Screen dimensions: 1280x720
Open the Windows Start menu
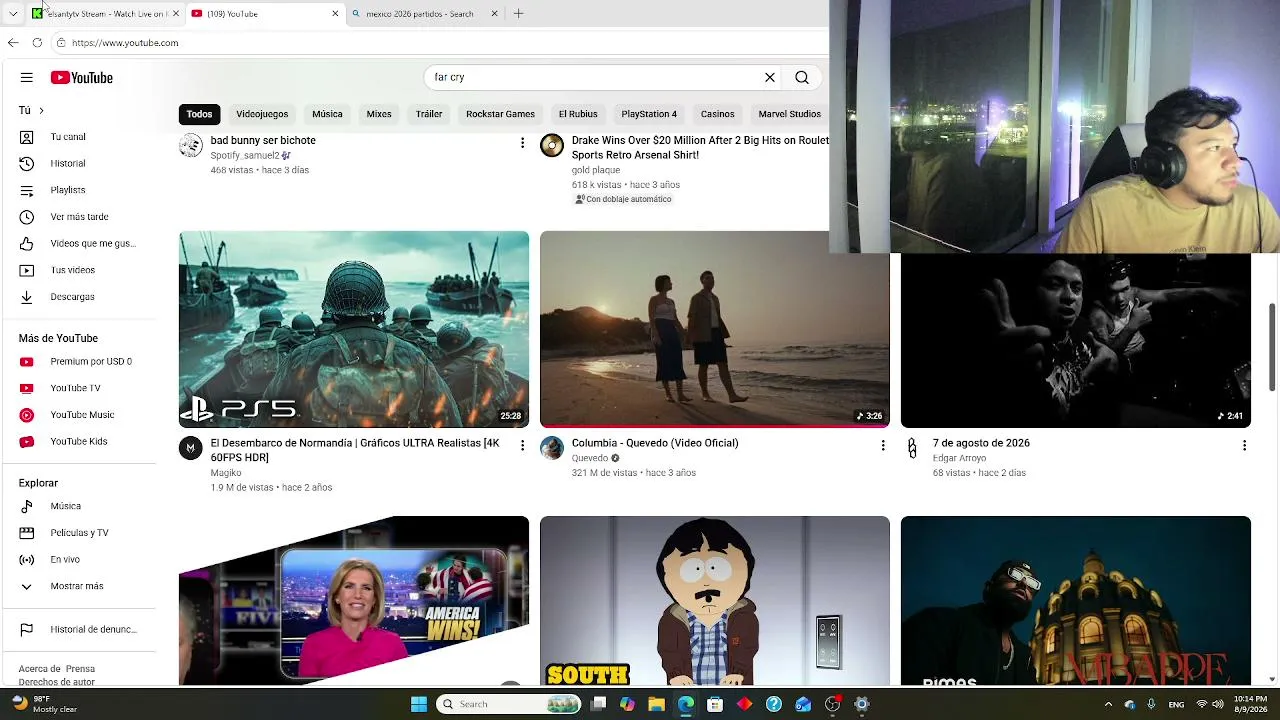(x=419, y=704)
